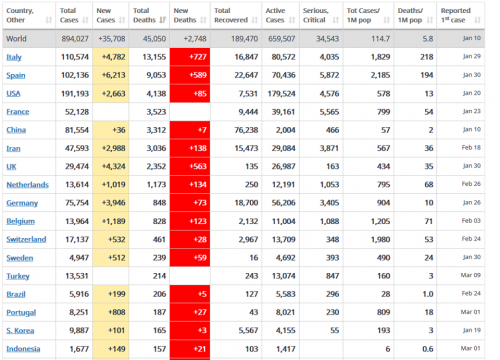Click the S. Korea link
The image size is (500, 360).
coord(20,331)
